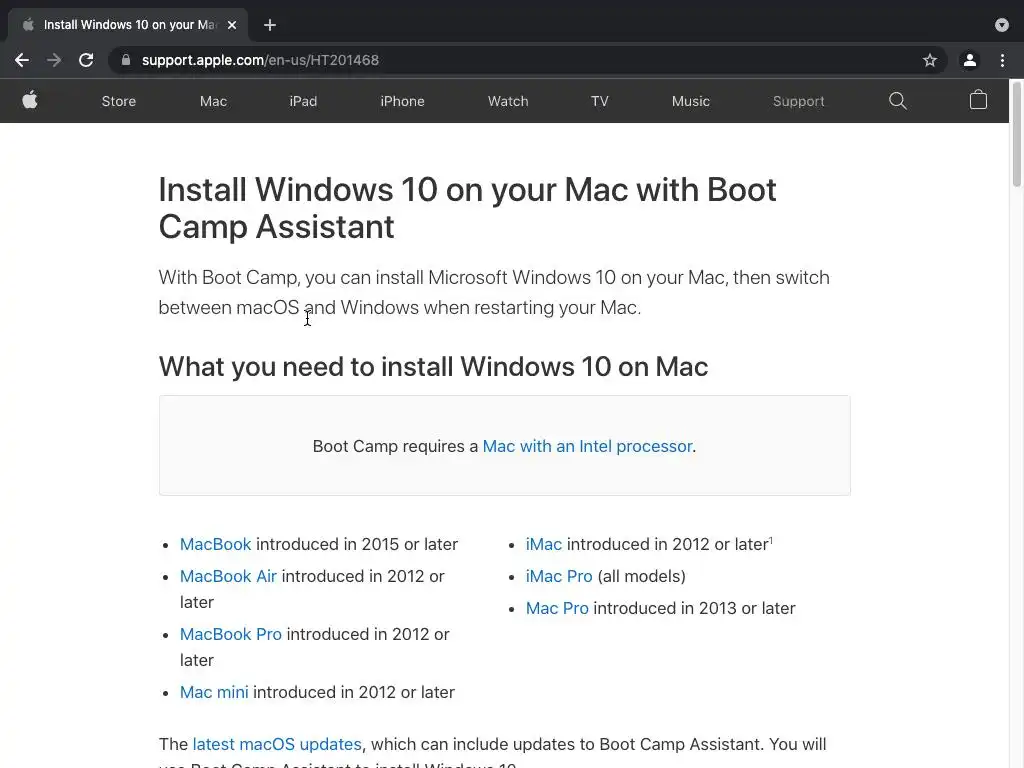
Task: Go back with the browser back arrow
Action: tap(22, 60)
